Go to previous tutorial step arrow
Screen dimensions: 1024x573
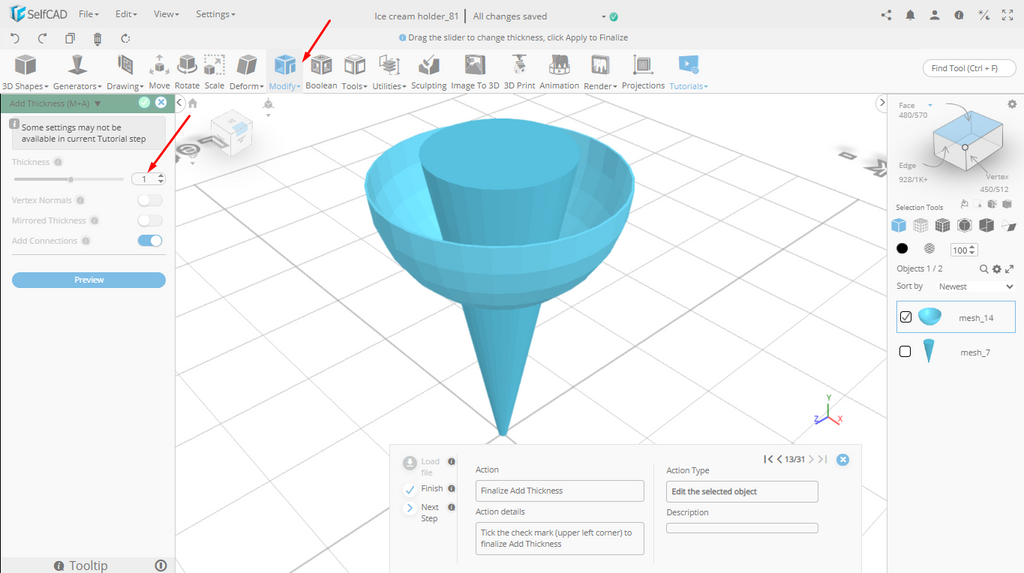click(780, 459)
